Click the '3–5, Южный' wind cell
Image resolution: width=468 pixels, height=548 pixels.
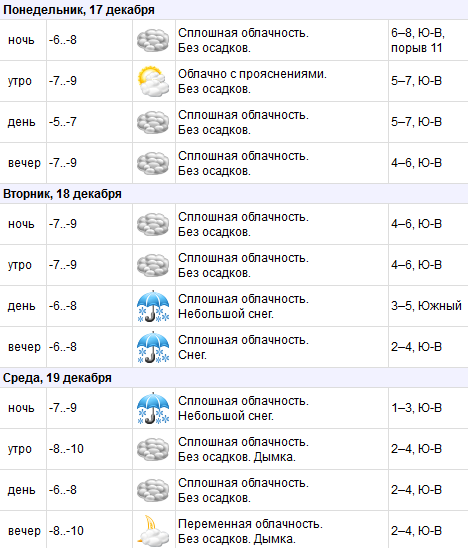click(x=426, y=306)
